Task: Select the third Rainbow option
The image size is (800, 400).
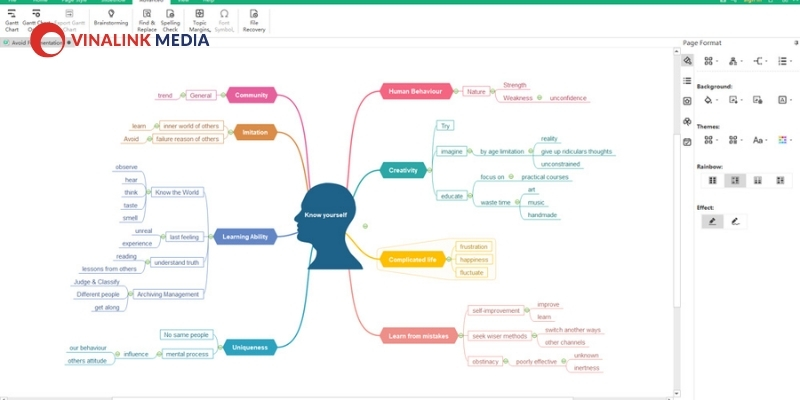Action: coord(758,180)
